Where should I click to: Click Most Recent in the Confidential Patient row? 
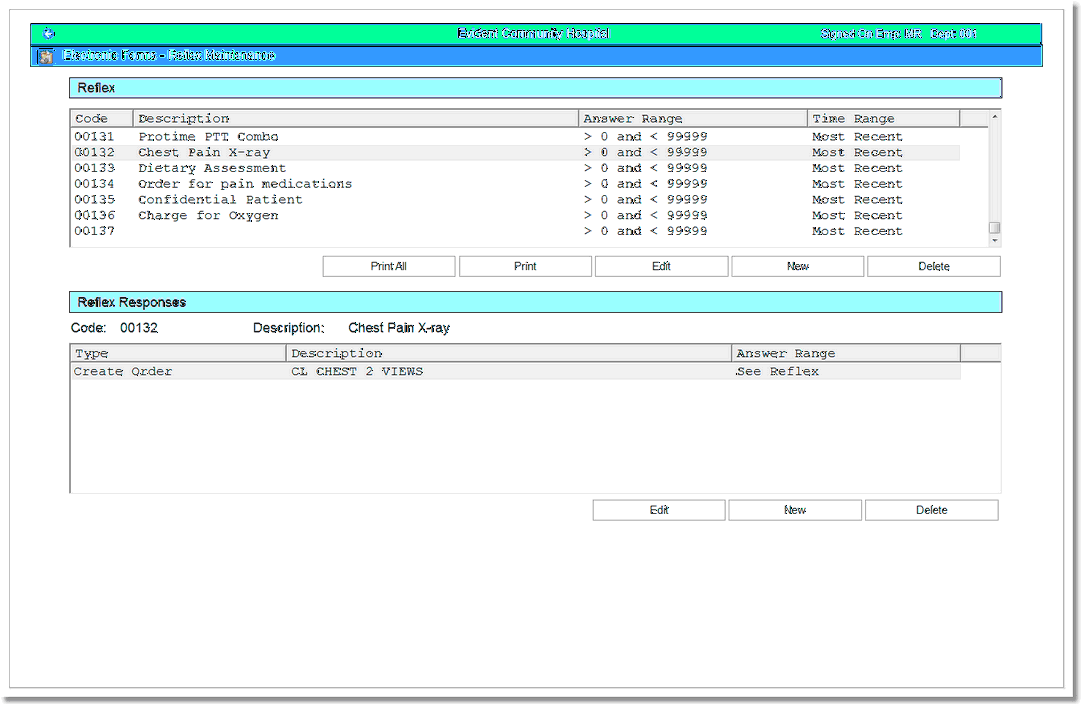pyautogui.click(x=857, y=200)
